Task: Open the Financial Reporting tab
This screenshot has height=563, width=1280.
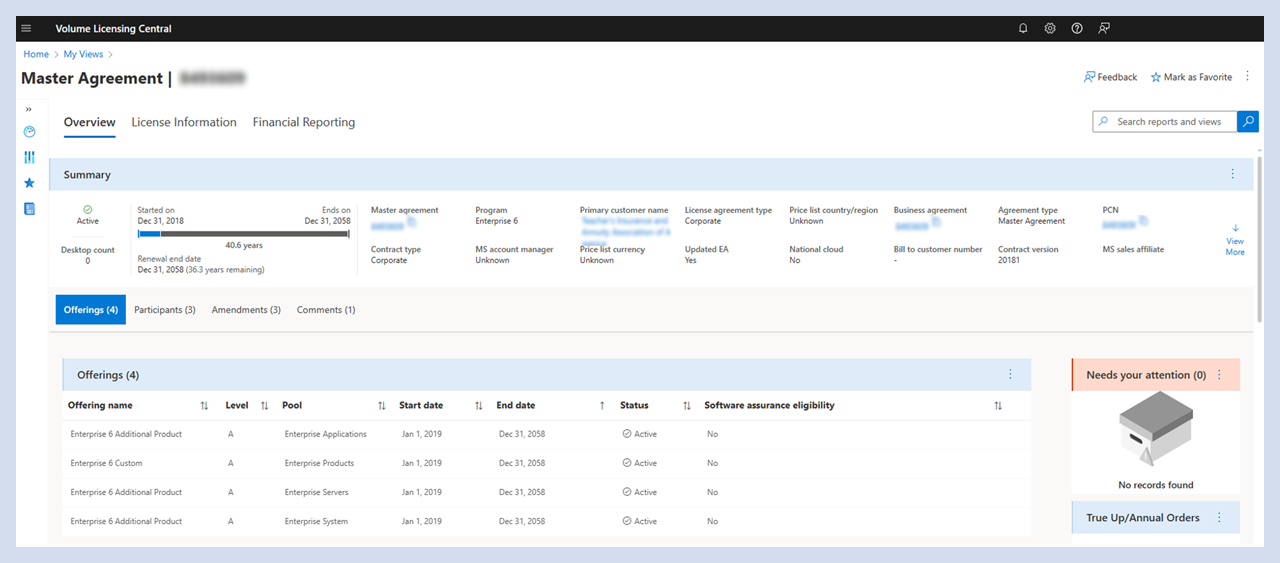Action: coord(304,122)
